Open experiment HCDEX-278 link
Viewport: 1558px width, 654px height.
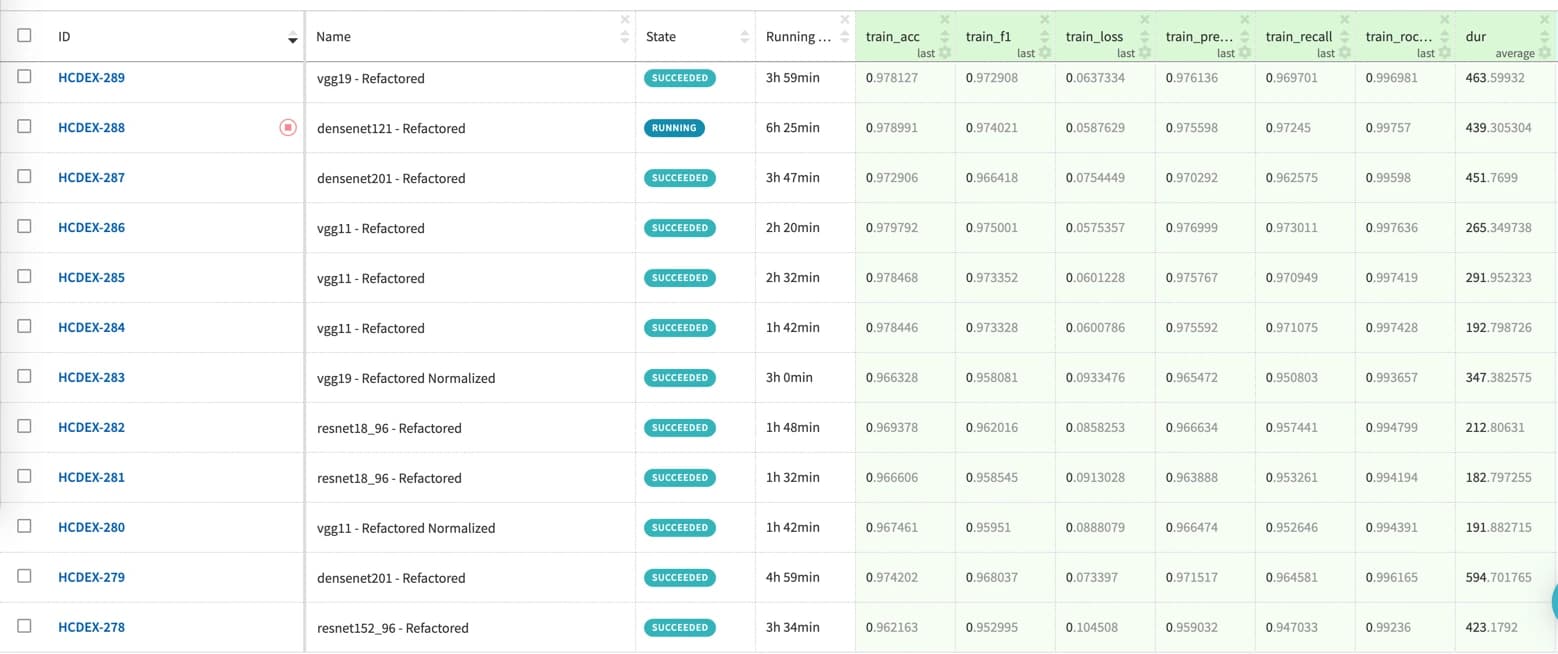(92, 627)
